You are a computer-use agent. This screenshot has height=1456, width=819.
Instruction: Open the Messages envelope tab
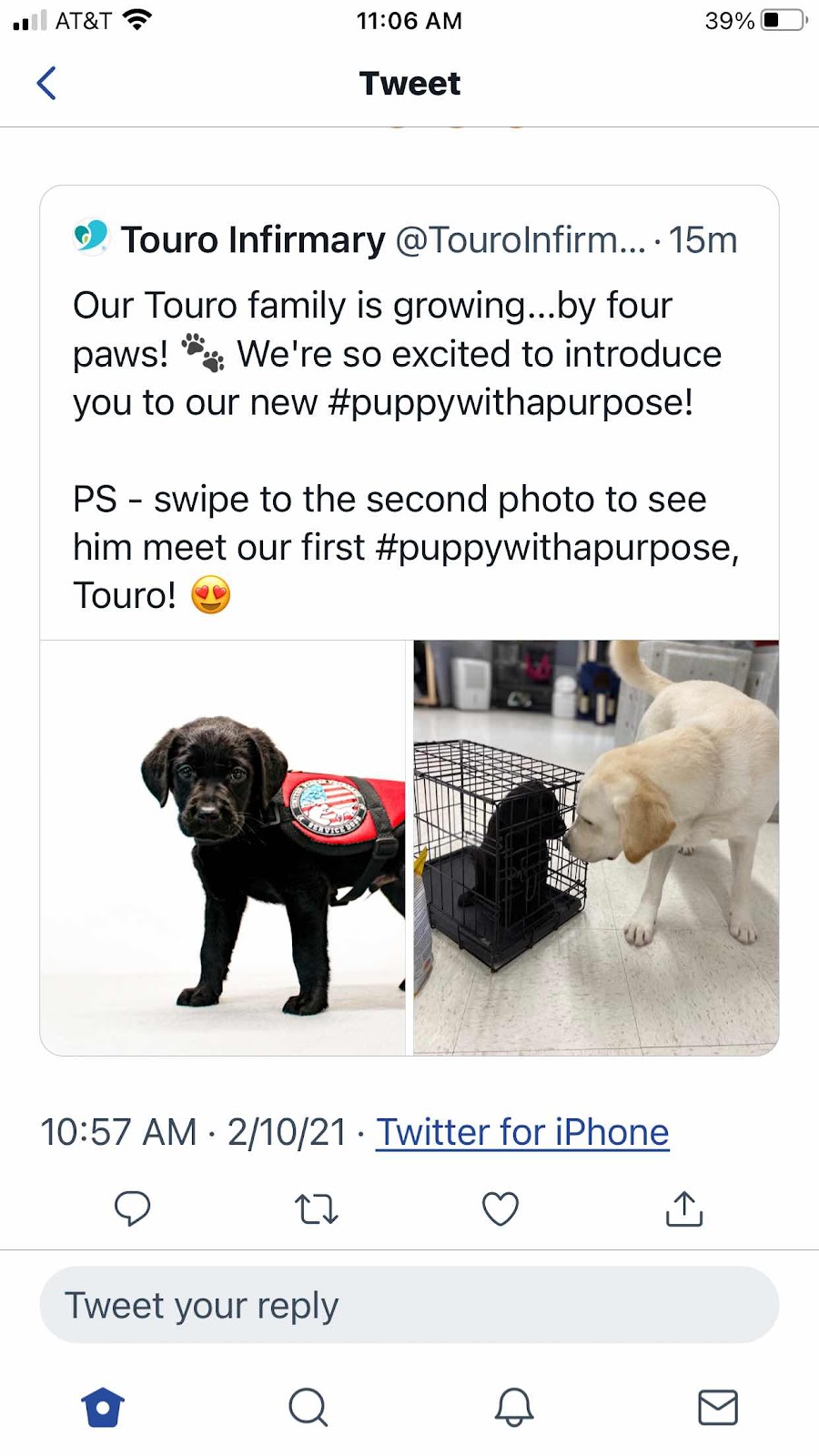(x=718, y=1407)
